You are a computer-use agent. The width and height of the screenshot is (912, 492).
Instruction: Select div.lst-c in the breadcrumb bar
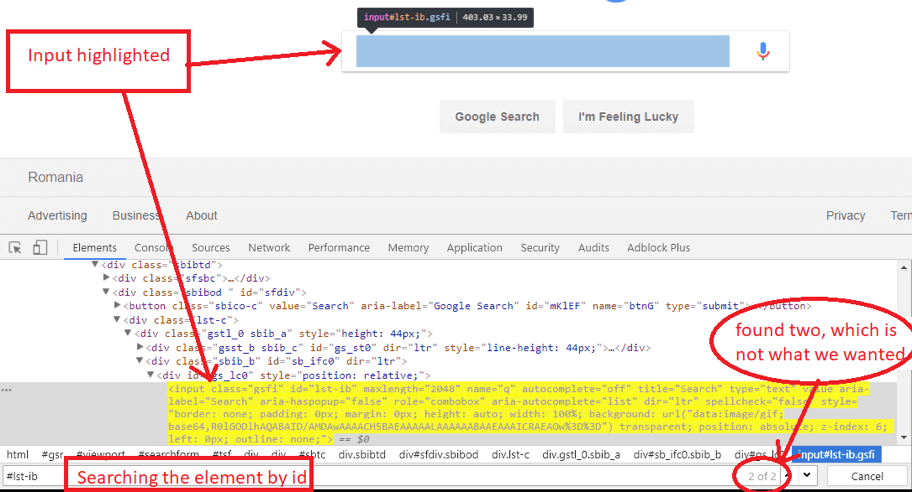tap(510, 455)
